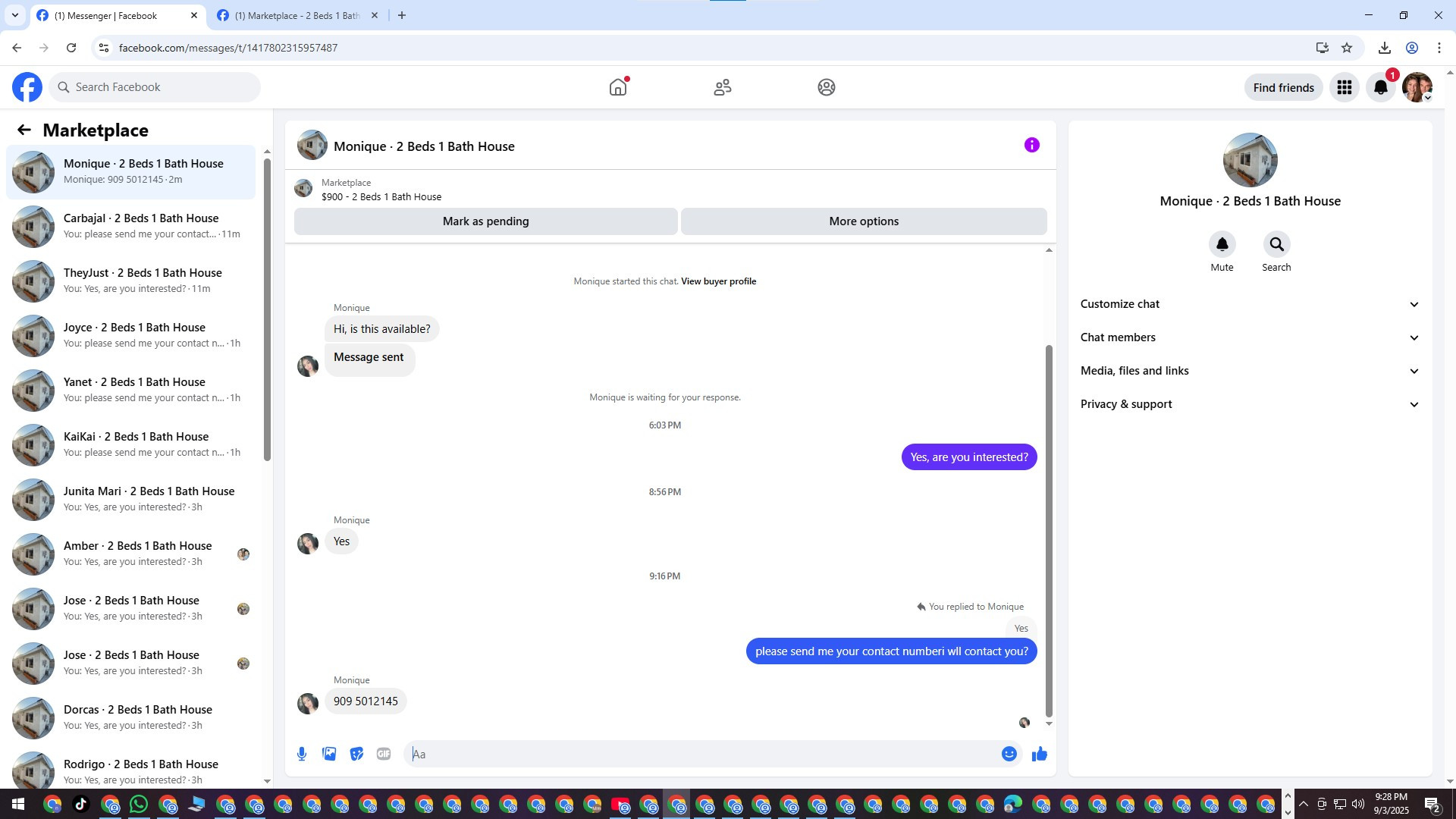Open the Dorcas conversation
Screen dimensions: 1456x819
131,717
